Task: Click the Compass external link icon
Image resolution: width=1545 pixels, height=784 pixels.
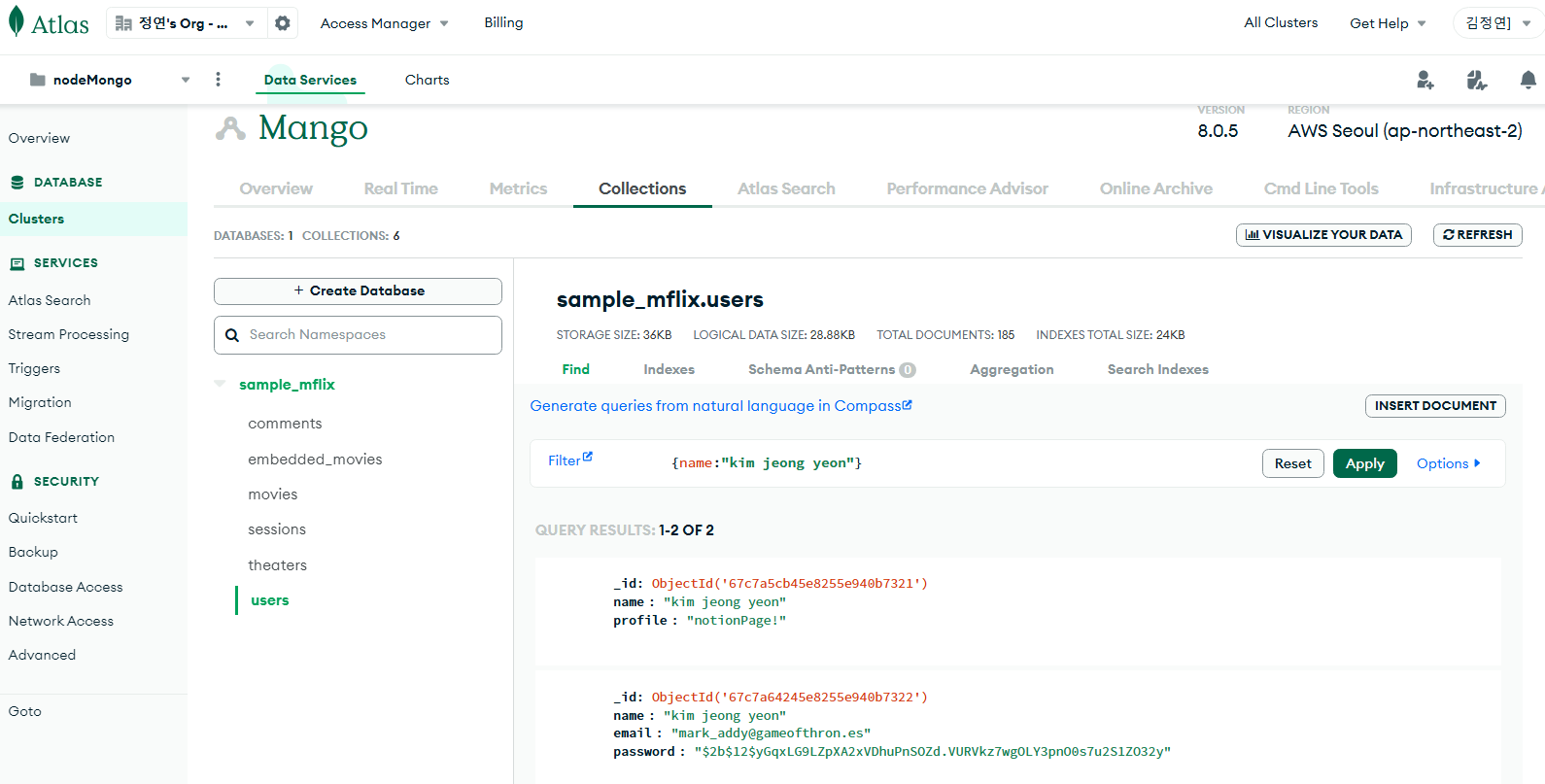Action: point(908,405)
